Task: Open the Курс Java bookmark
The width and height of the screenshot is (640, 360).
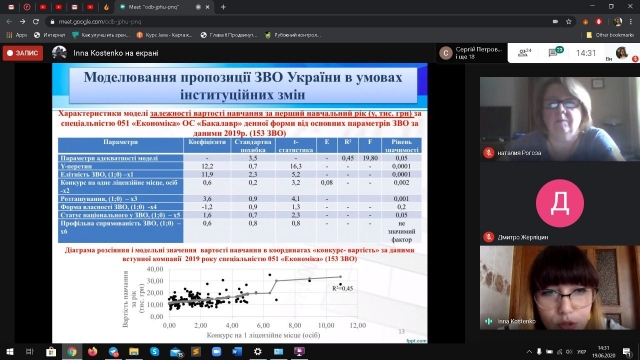Action: point(164,35)
